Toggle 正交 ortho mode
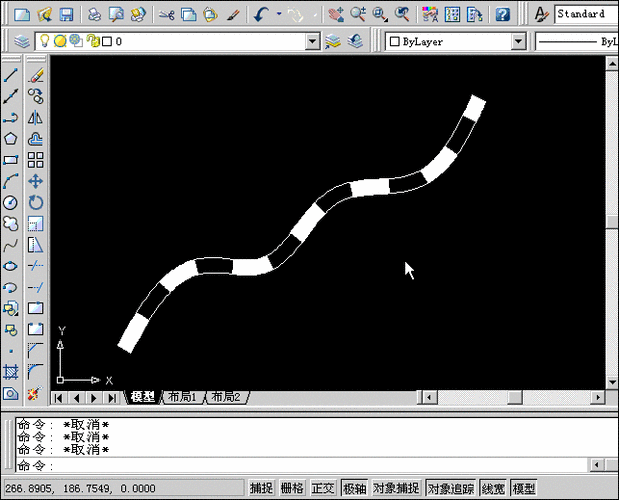This screenshot has width=619, height=500. coord(323,488)
